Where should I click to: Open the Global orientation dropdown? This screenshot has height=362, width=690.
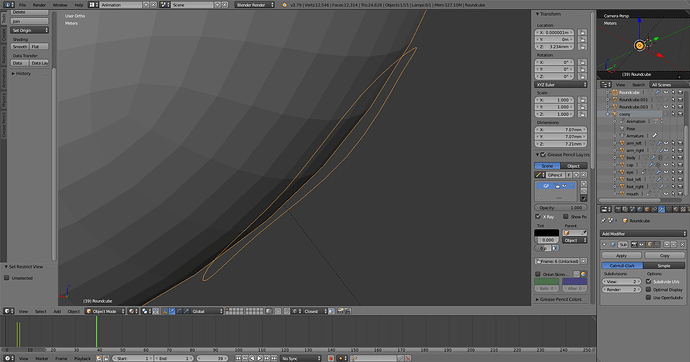tap(207, 311)
